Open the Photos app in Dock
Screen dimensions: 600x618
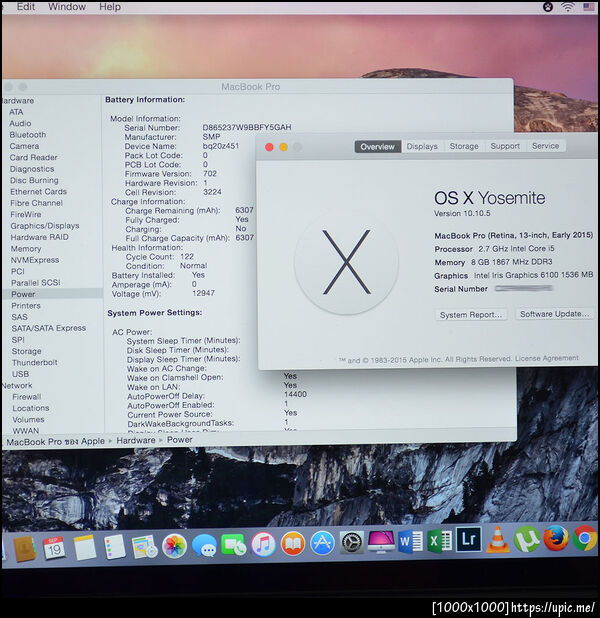click(174, 546)
